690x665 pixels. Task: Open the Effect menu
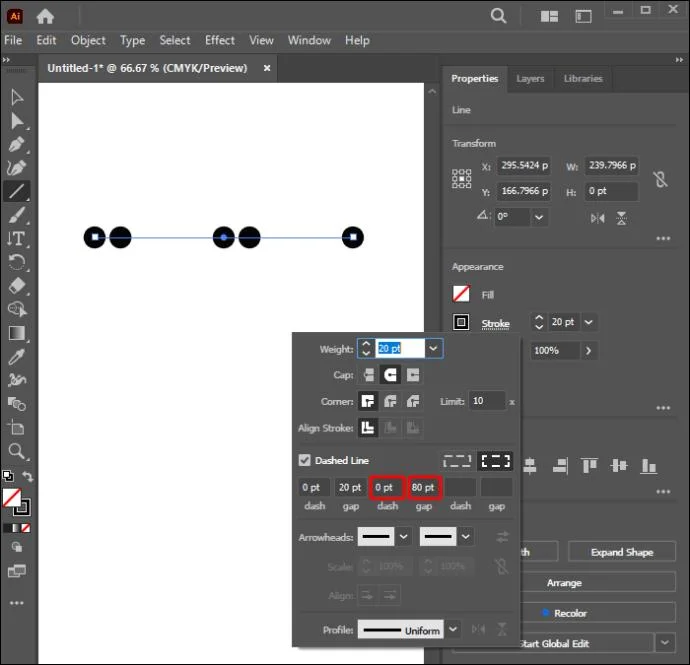[x=220, y=40]
